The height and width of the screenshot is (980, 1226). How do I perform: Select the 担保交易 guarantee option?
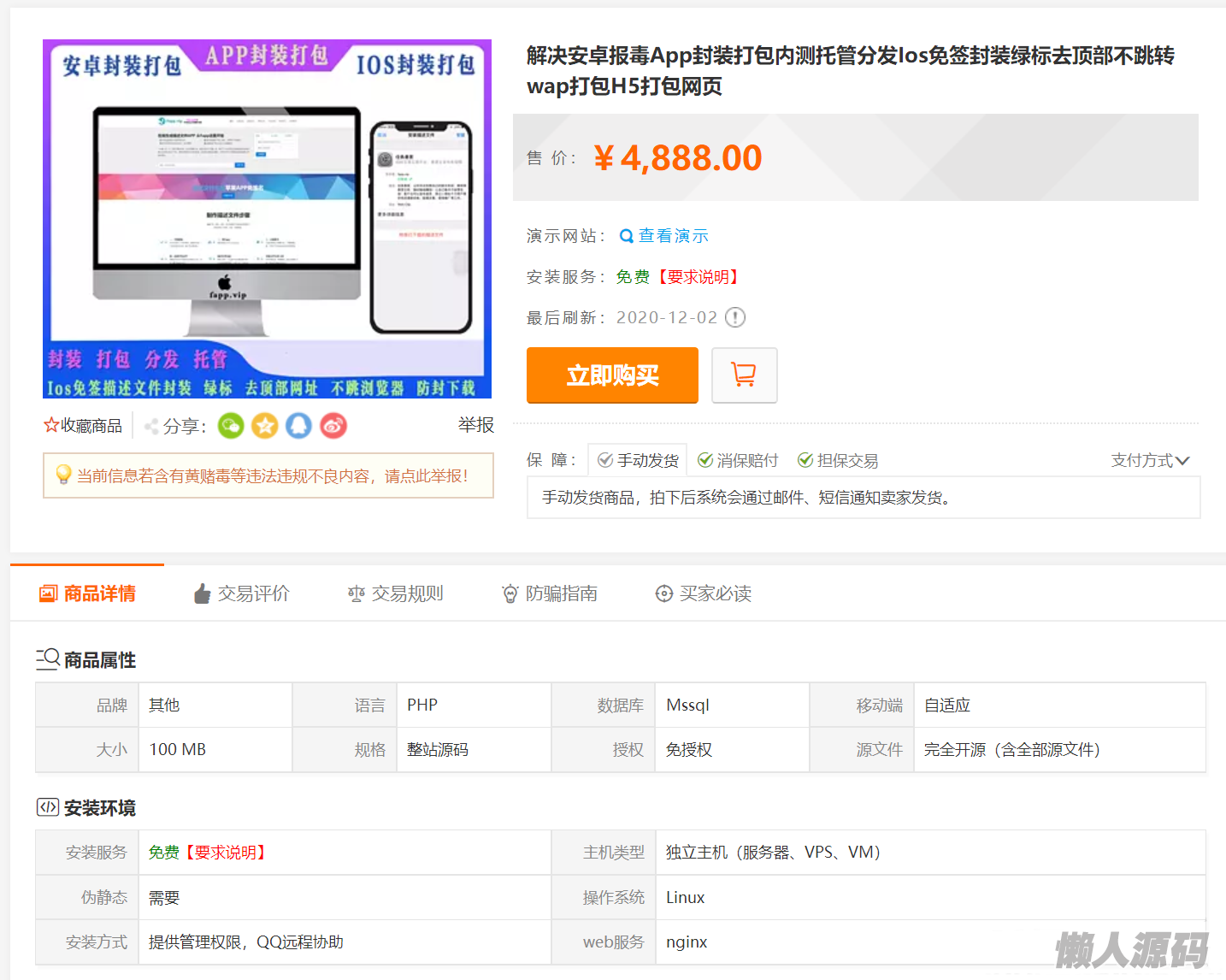coord(838,461)
